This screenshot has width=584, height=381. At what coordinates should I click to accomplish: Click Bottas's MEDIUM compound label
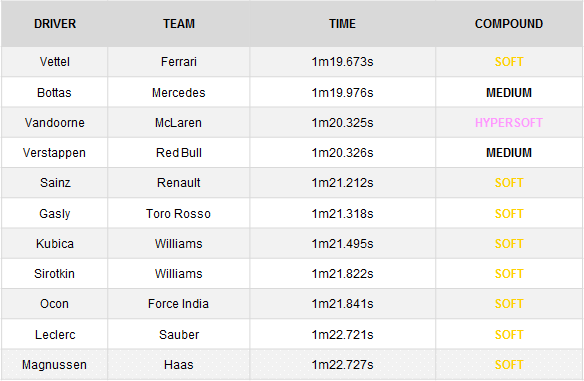[x=509, y=92]
